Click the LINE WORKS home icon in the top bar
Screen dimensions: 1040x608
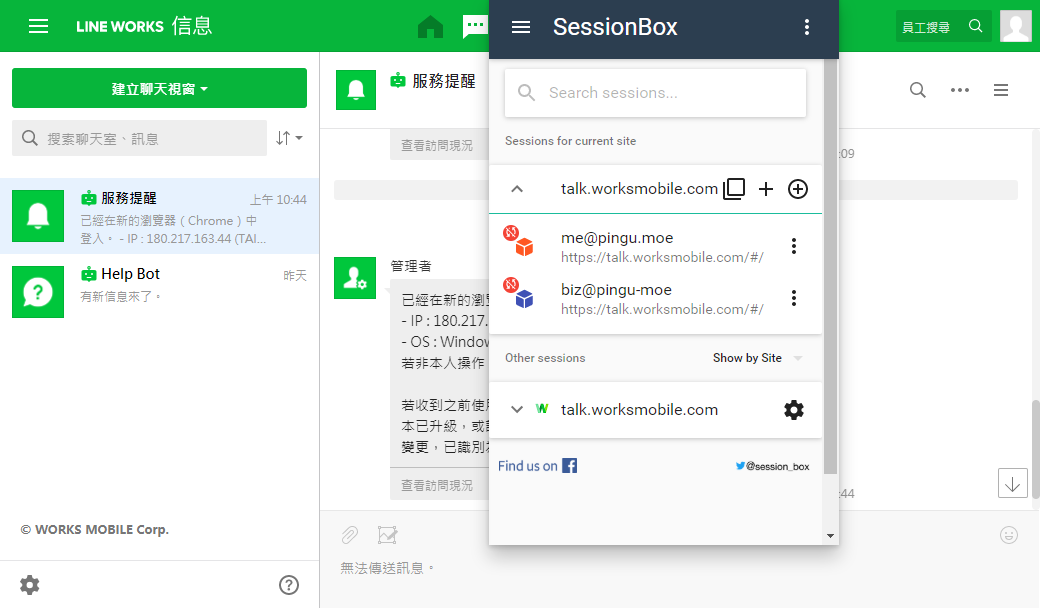pyautogui.click(x=430, y=26)
